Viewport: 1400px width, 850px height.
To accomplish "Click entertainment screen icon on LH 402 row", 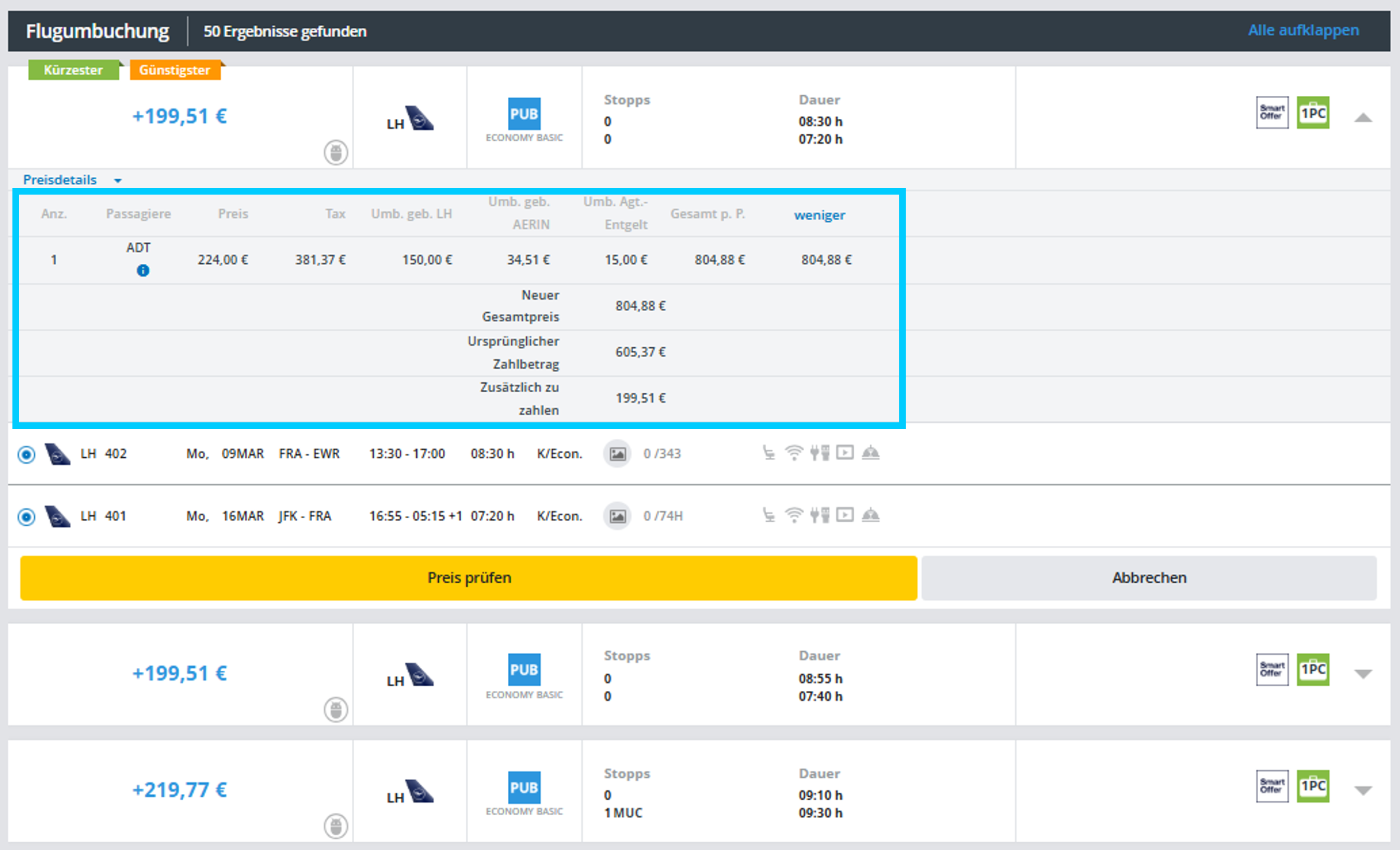I will 845,453.
